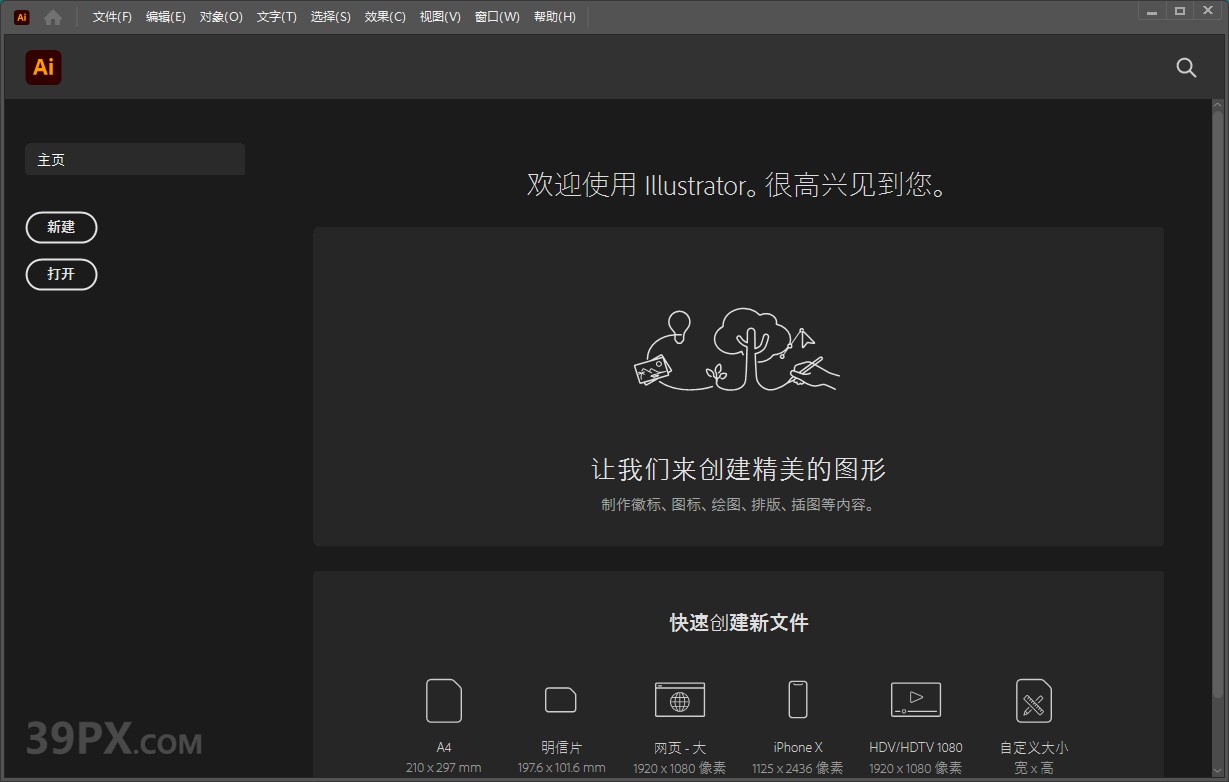Image resolution: width=1229 pixels, height=782 pixels.
Task: Select the HDV/HDTV 1080 video preset icon
Action: click(x=916, y=699)
